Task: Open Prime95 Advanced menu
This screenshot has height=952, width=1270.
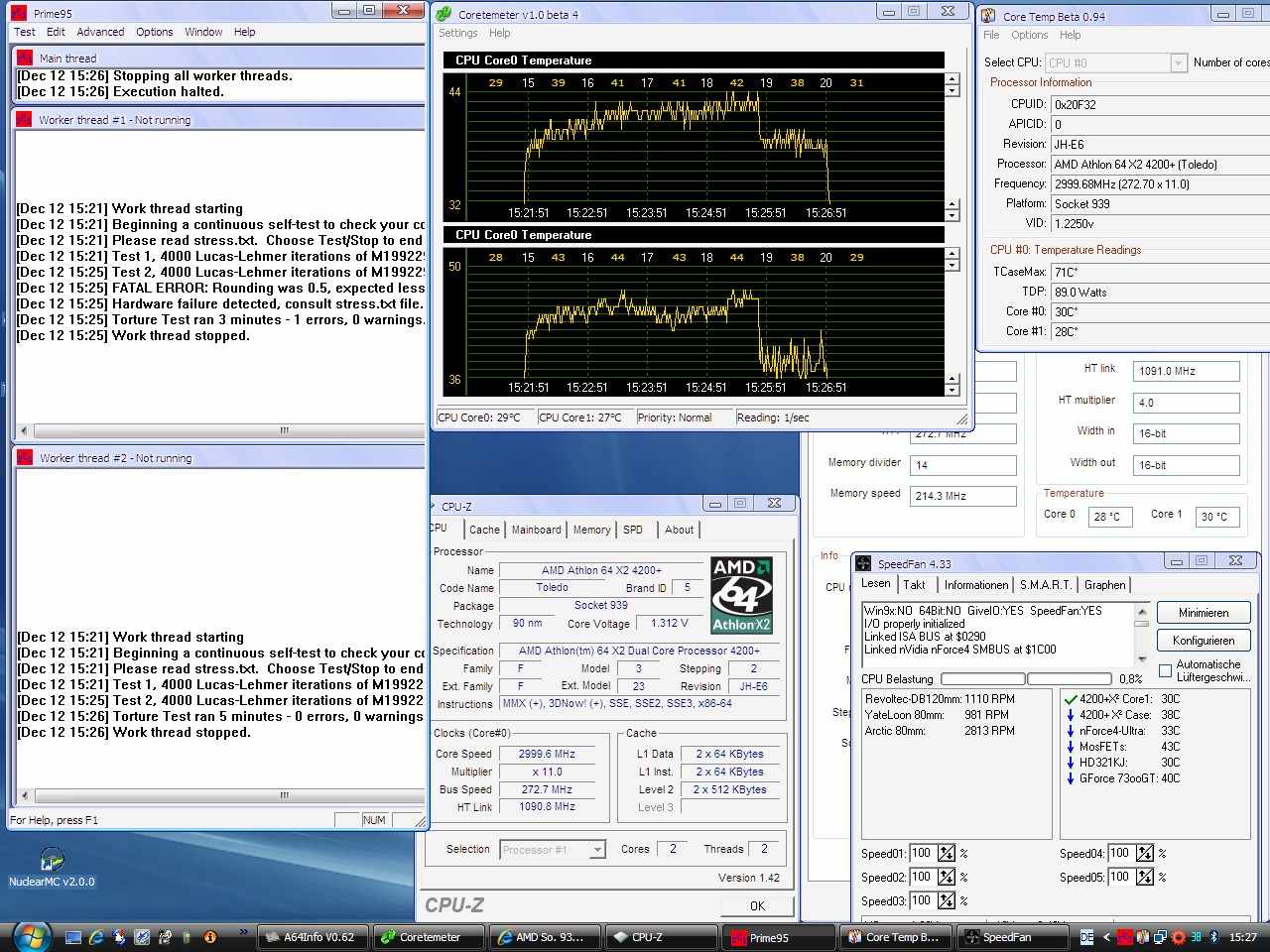Action: click(101, 32)
